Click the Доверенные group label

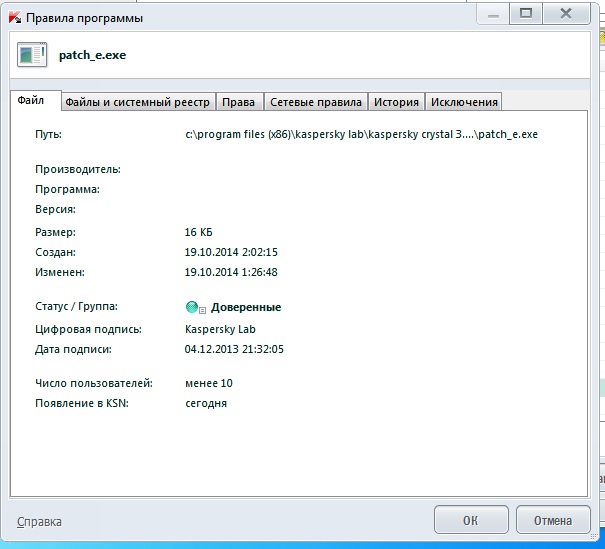pos(245,308)
